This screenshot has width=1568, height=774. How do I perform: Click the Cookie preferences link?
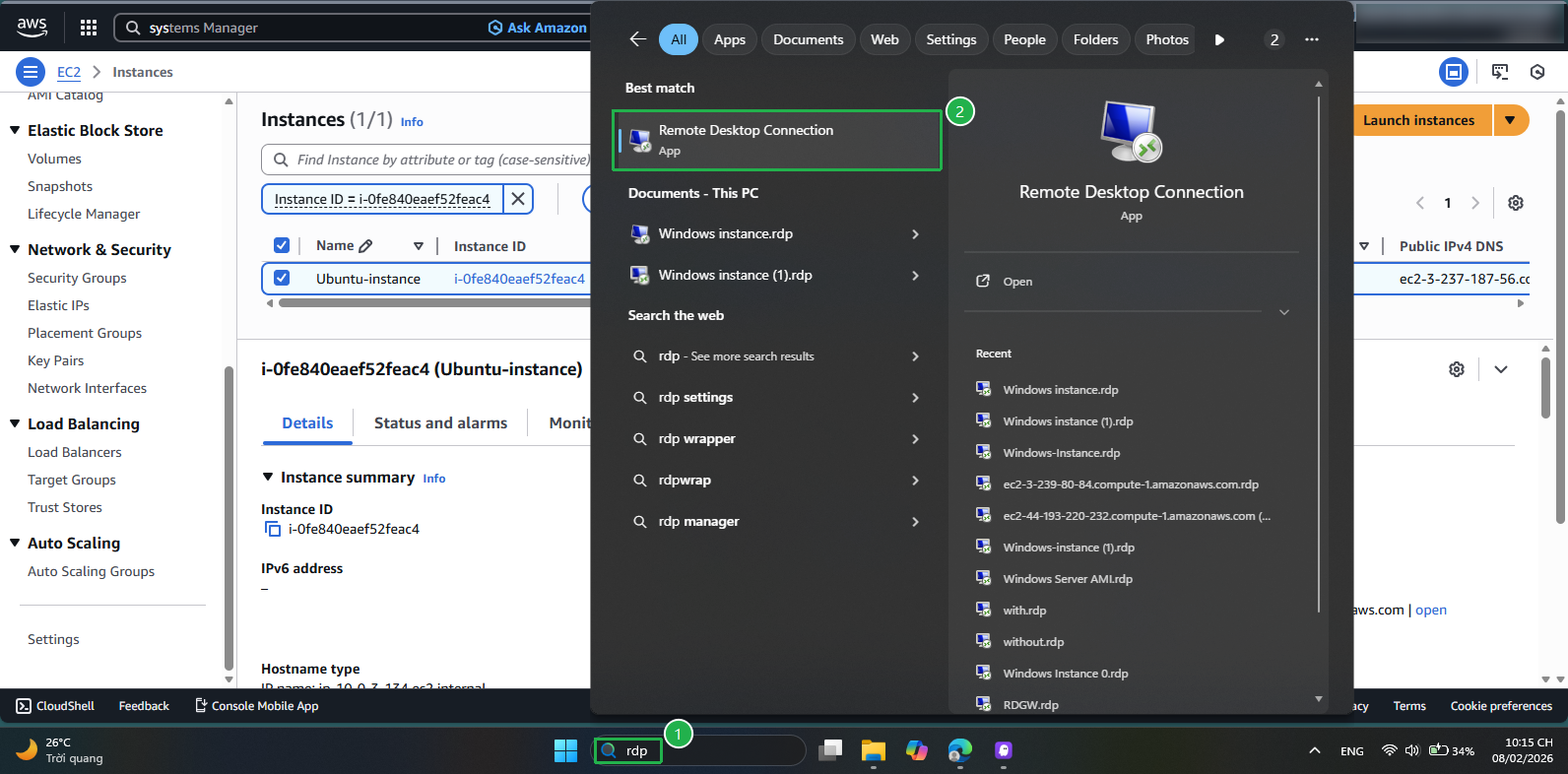(1501, 706)
